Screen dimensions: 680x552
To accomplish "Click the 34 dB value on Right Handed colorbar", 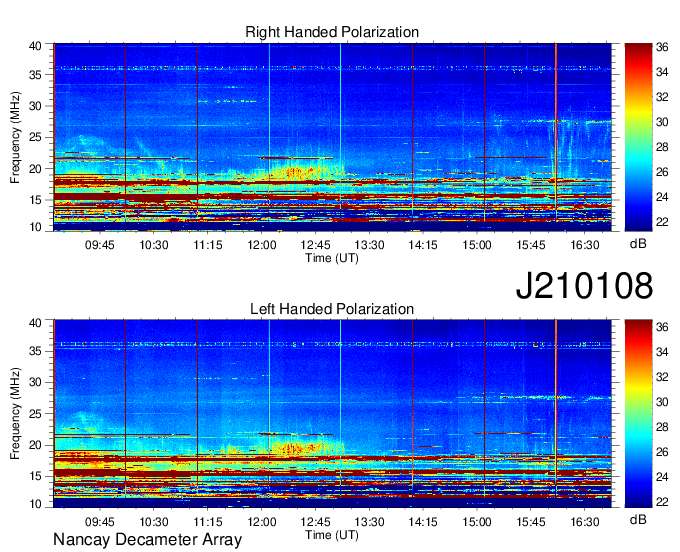I will pos(662,72).
